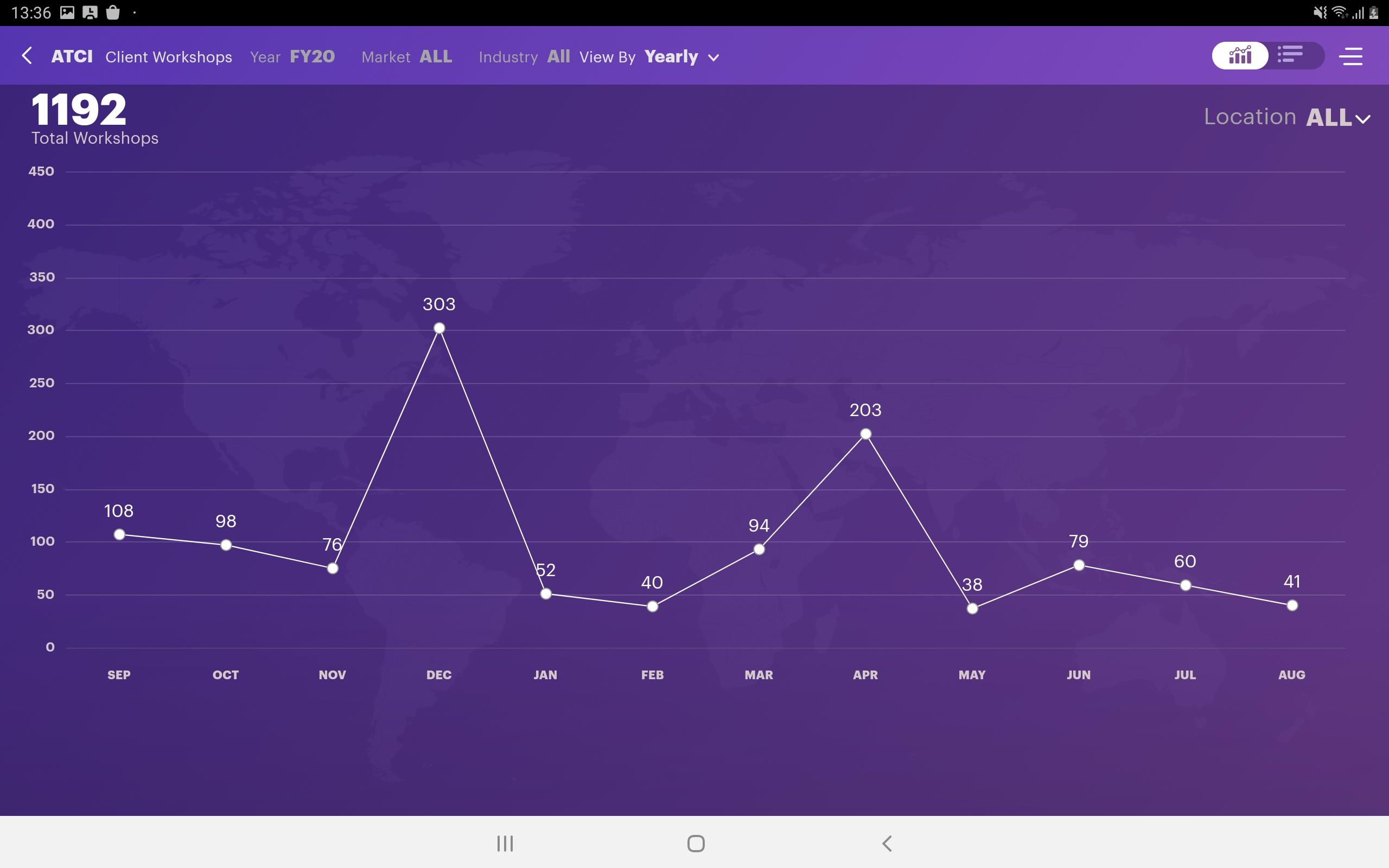1389x868 pixels.
Task: Switch to chart view toggle
Action: click(1240, 56)
